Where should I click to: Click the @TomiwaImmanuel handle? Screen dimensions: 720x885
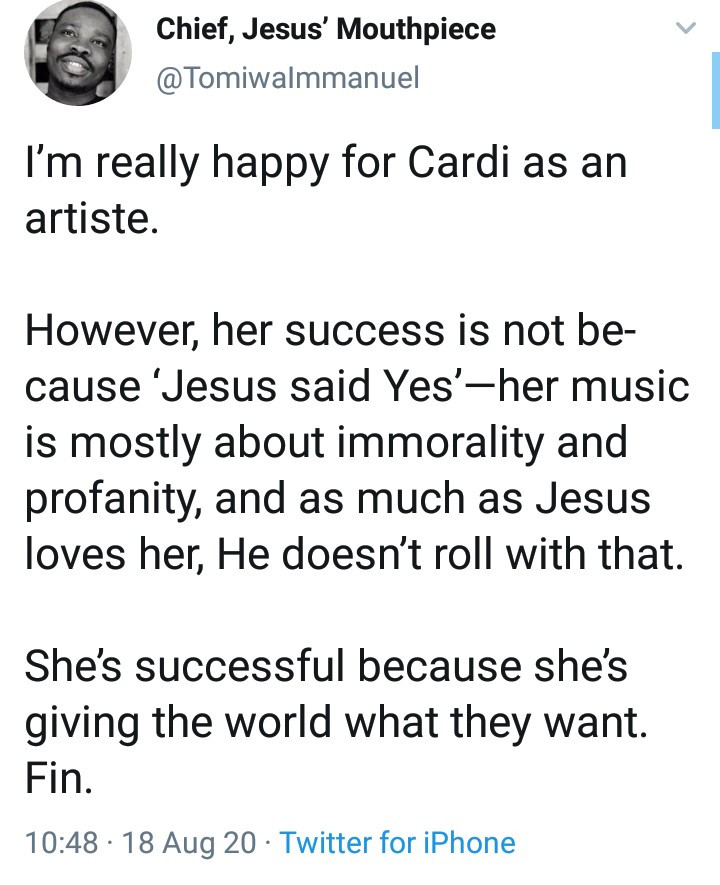coord(287,76)
